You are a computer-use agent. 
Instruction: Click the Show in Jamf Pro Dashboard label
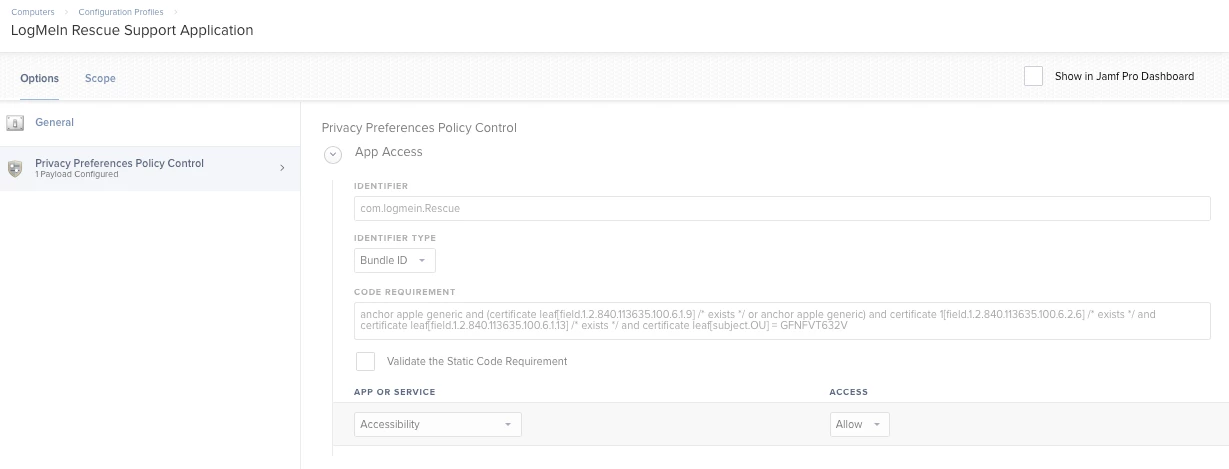(1124, 76)
